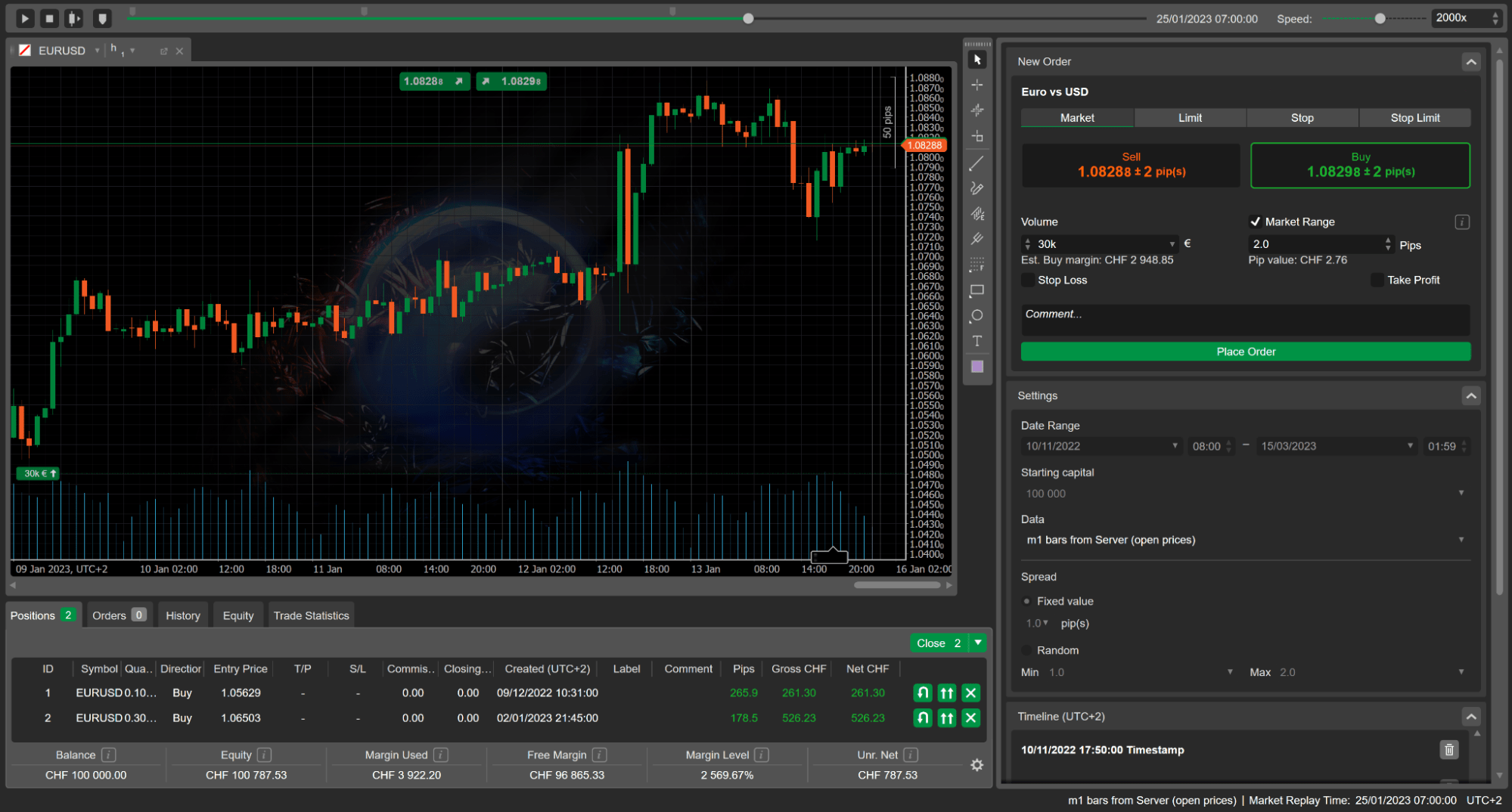Select the Fixed value spread option

[x=1026, y=601]
